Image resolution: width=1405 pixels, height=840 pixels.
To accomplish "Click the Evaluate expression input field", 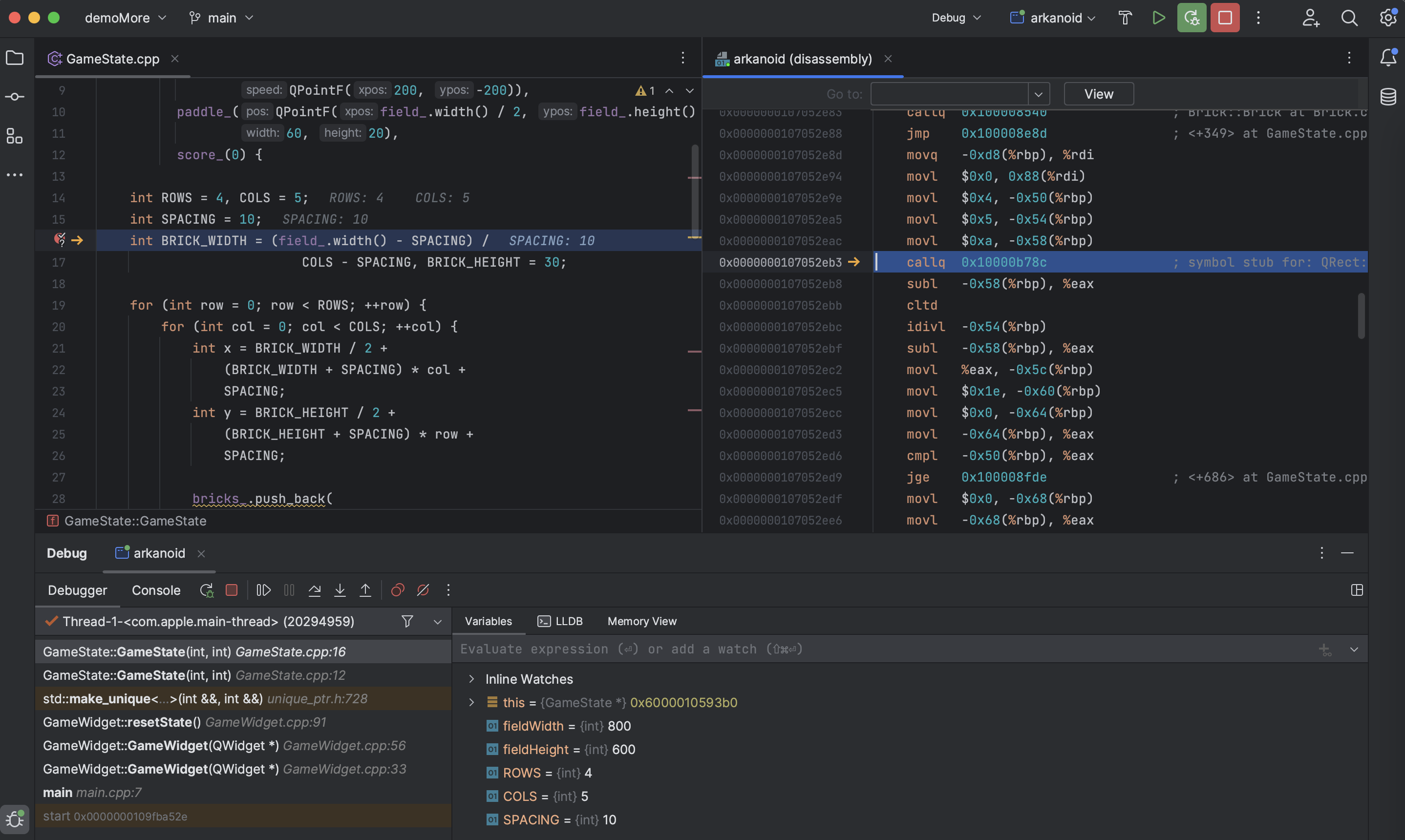I will [849, 649].
